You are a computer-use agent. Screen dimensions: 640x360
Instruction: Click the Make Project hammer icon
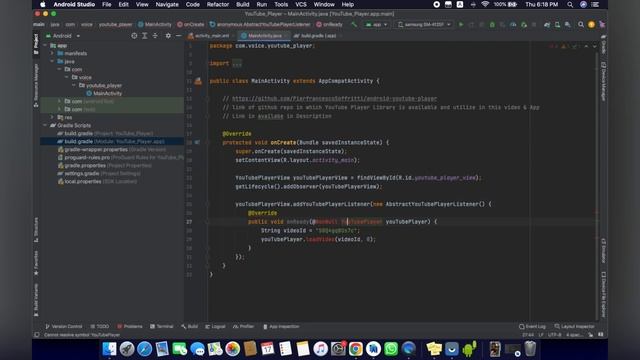[354, 24]
